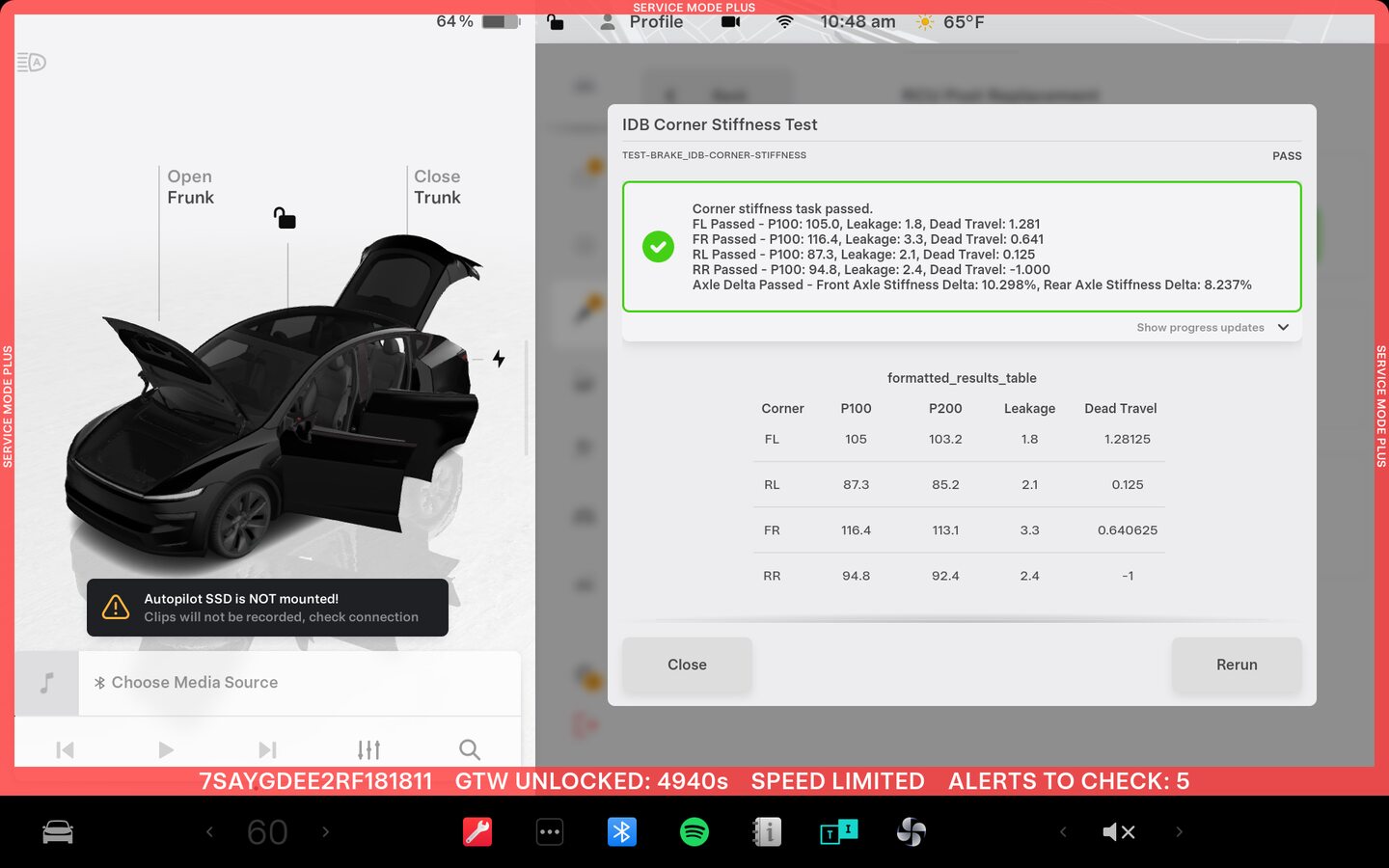Open car controls via car icon
The width and height of the screenshot is (1389, 868).
[x=58, y=831]
